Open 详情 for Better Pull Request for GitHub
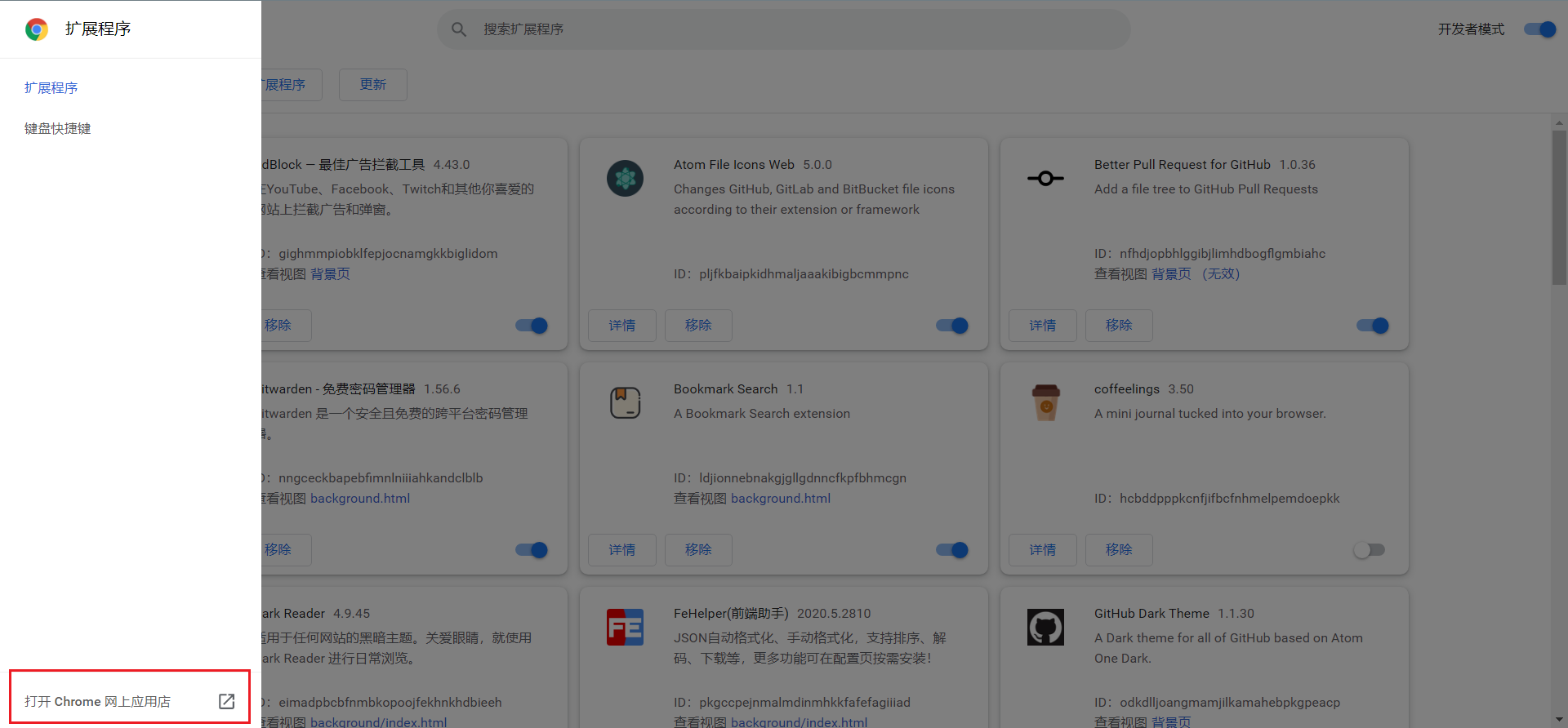The image size is (1568, 728). 1043,326
